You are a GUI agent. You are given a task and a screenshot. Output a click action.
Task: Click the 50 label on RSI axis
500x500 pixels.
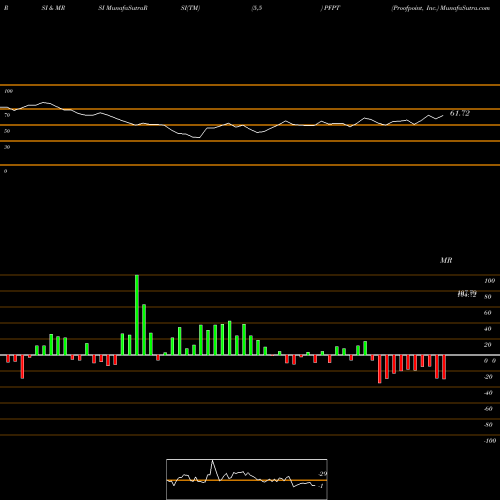(x=7, y=131)
